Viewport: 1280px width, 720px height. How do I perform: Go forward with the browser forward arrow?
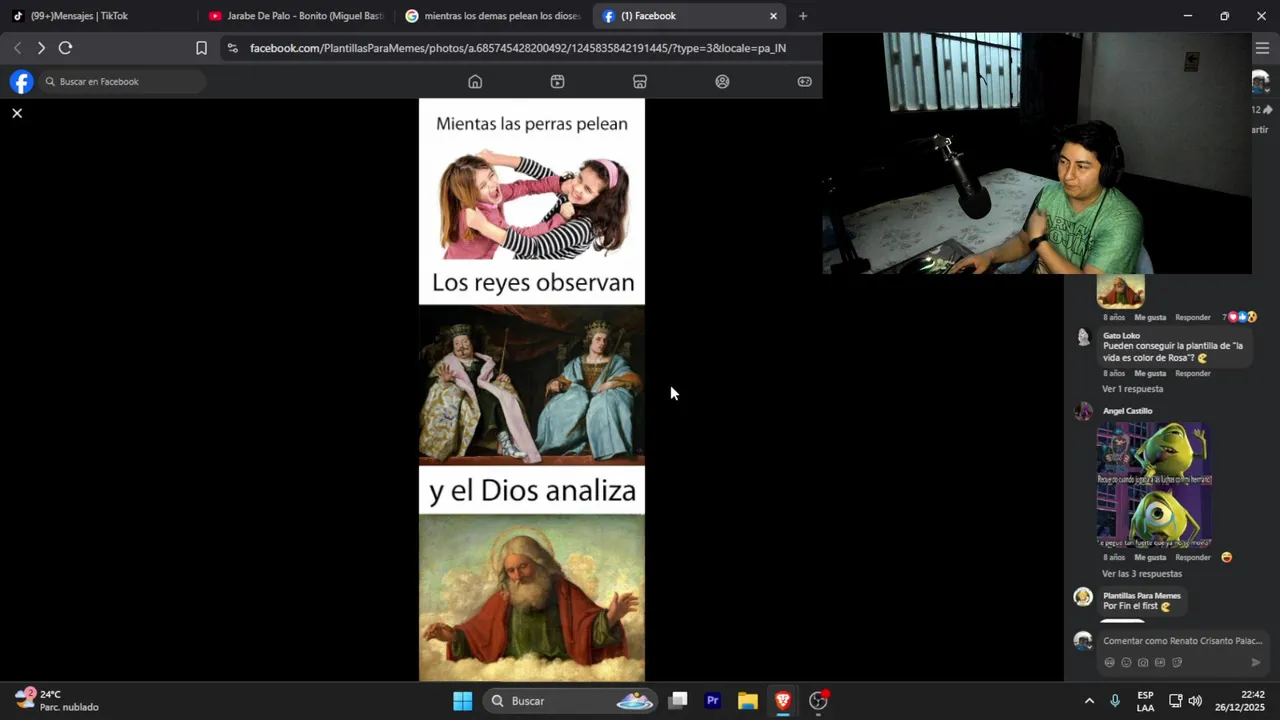click(41, 48)
